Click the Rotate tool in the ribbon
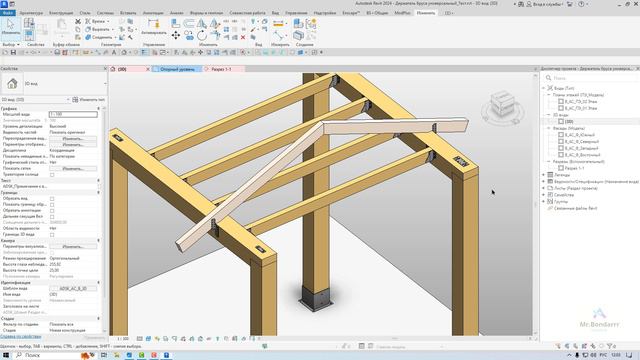 click(202, 36)
